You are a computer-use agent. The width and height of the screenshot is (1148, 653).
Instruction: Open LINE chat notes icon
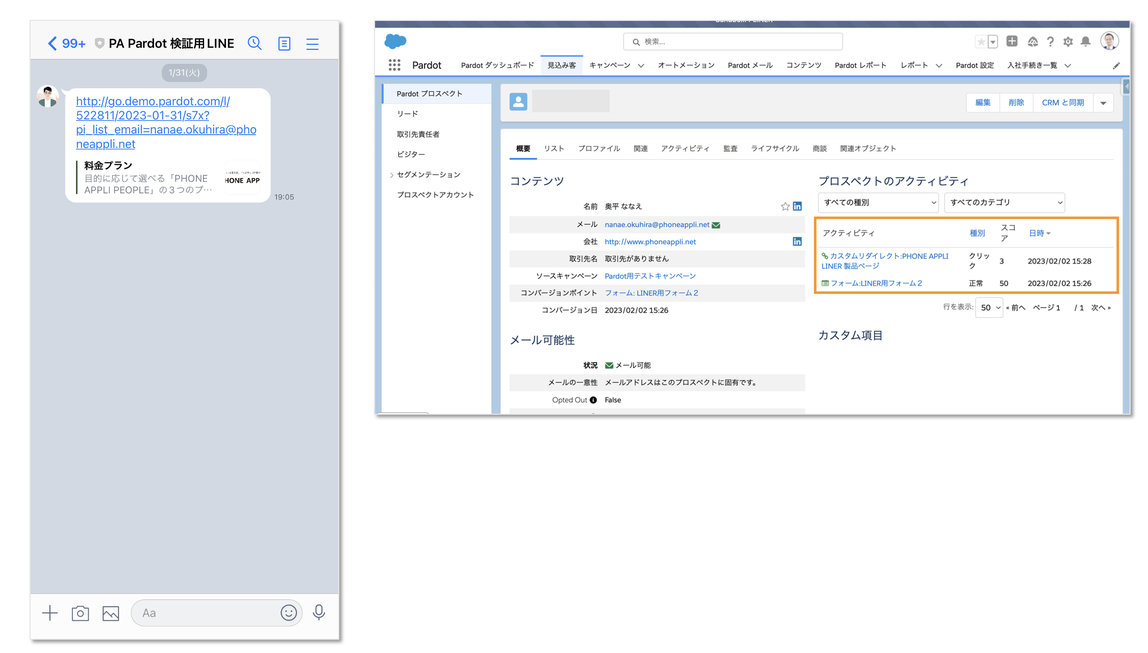(284, 44)
